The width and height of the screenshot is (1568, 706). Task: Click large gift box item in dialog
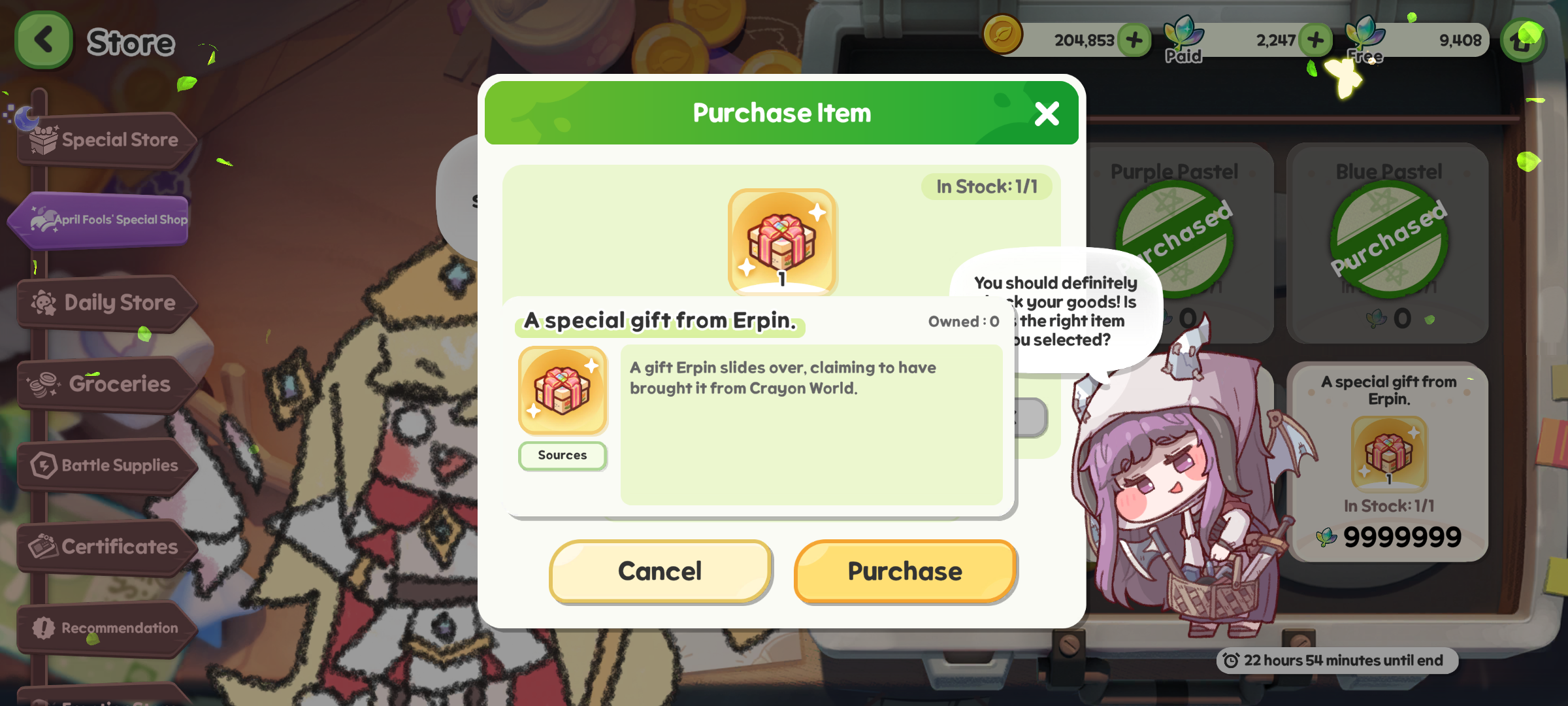[x=782, y=241]
